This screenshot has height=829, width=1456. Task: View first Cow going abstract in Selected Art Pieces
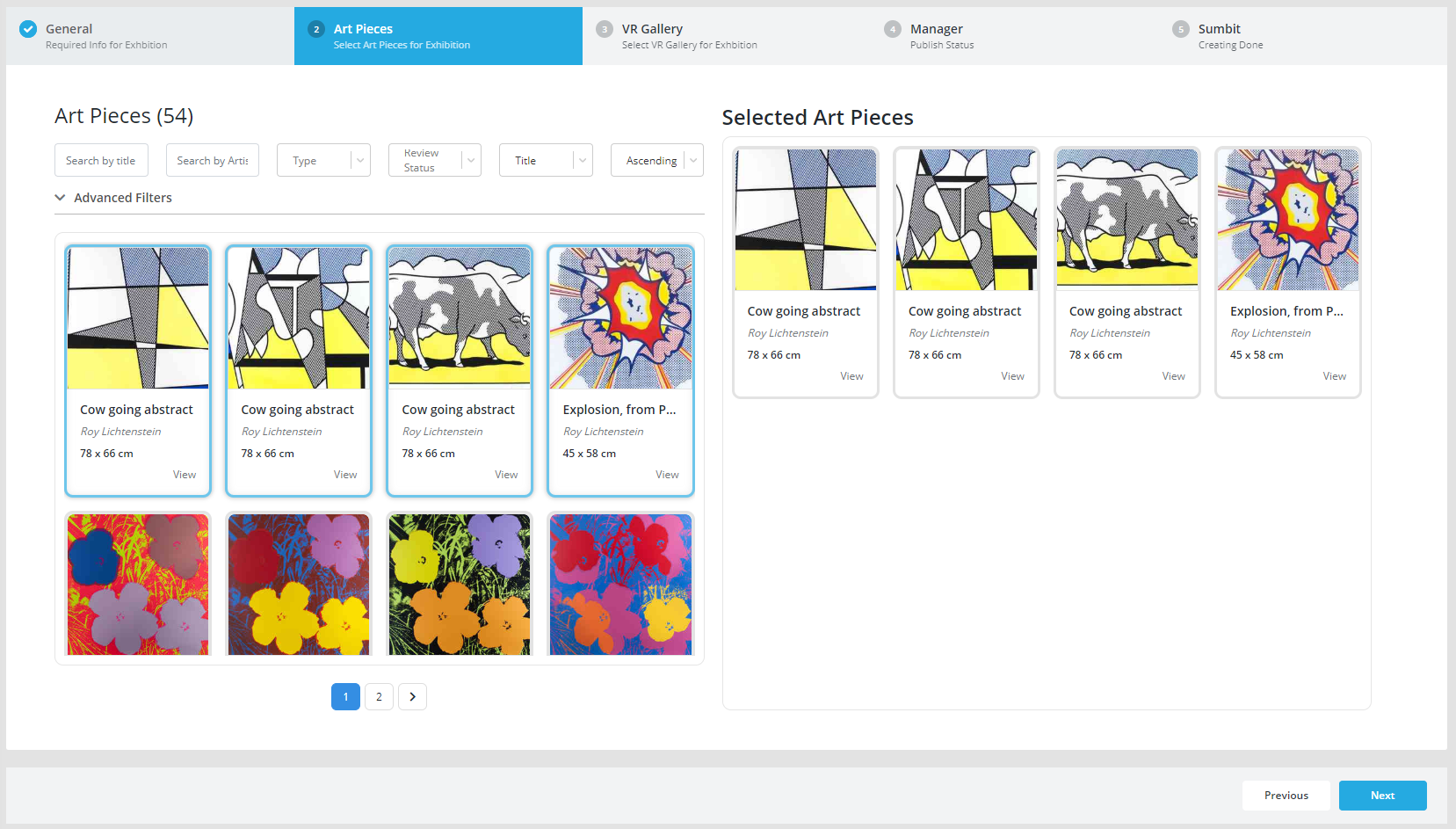tap(851, 376)
